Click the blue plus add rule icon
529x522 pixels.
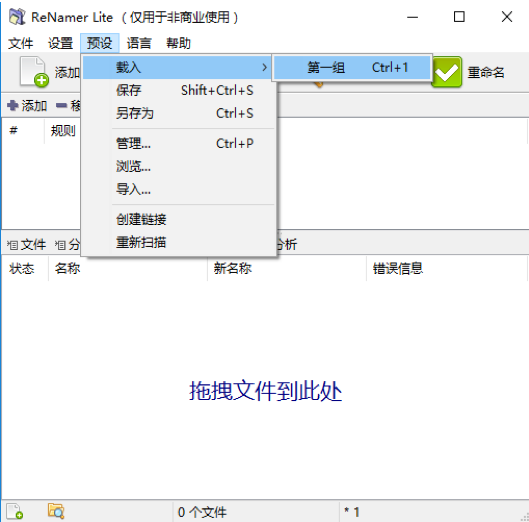[12, 106]
